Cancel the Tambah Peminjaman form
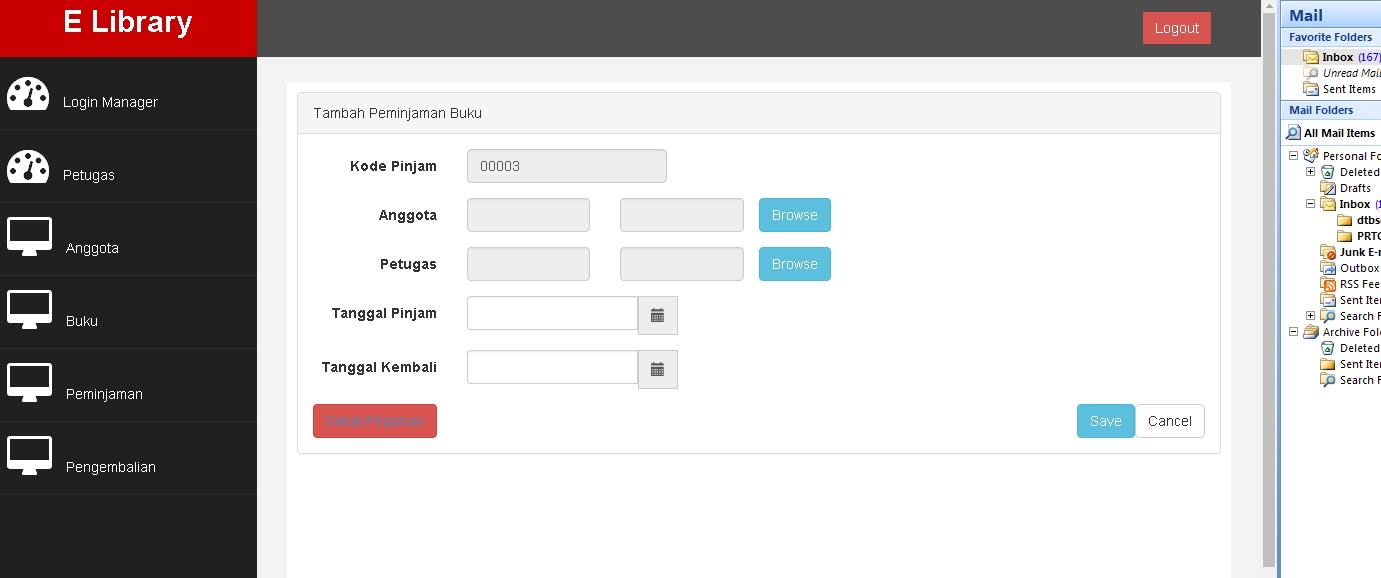 click(x=1170, y=421)
